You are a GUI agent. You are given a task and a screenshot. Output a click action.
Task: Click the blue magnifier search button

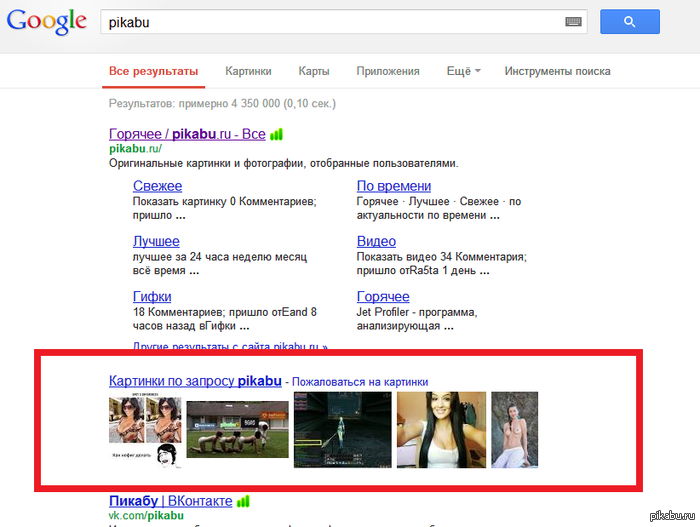(629, 21)
